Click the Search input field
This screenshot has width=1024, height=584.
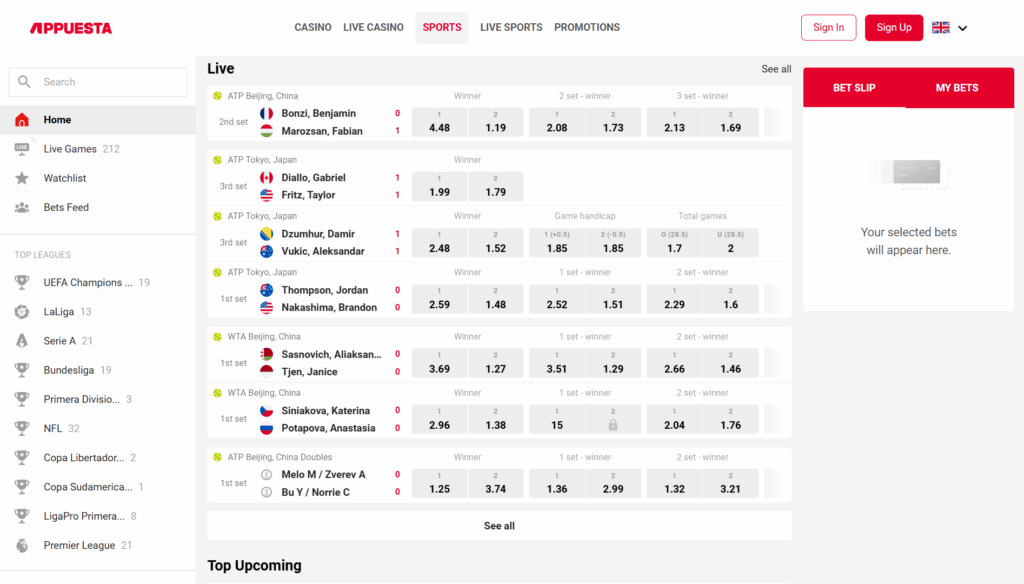98,82
